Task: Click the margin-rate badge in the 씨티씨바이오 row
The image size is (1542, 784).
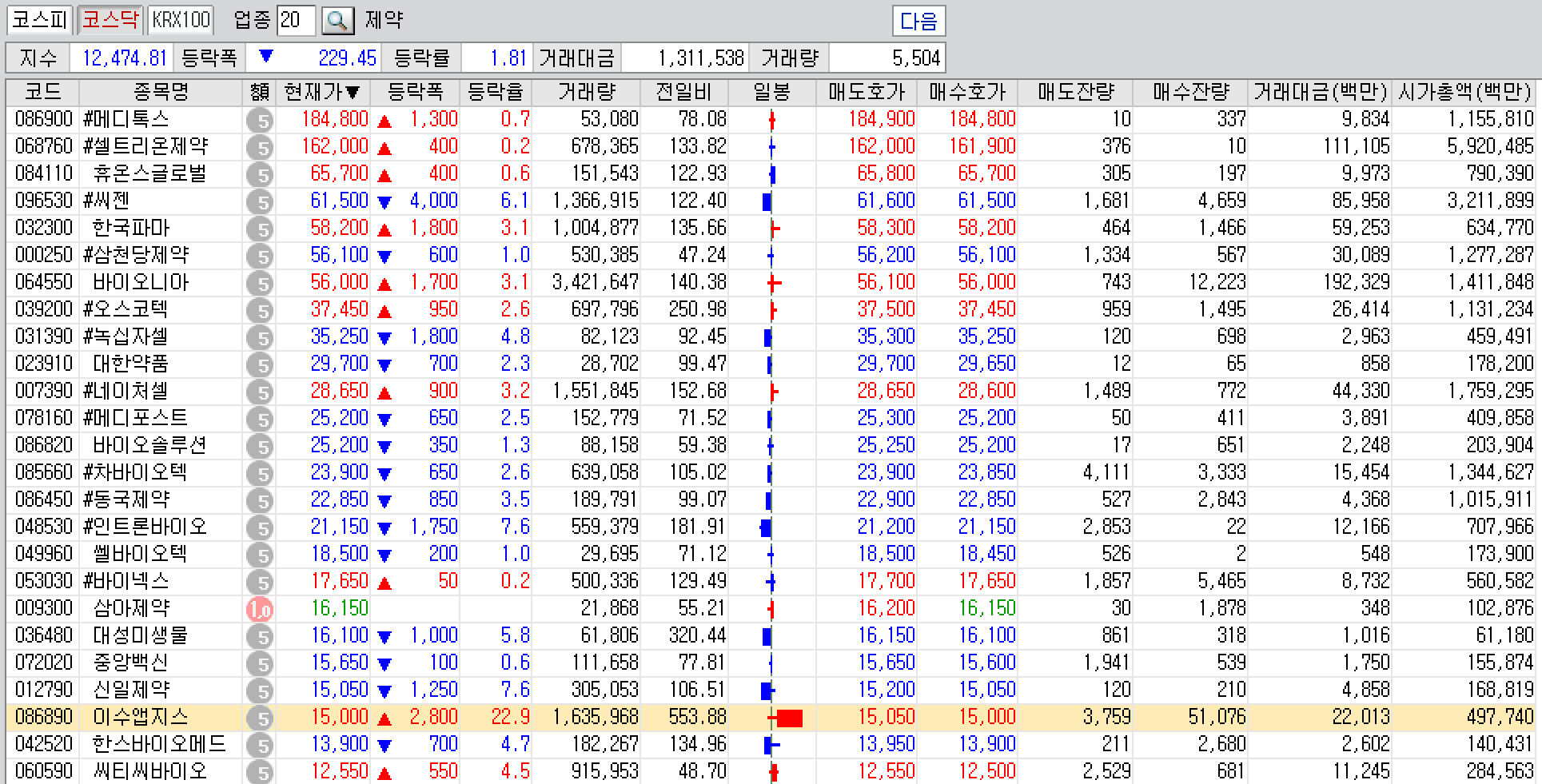Action: pyautogui.click(x=260, y=773)
